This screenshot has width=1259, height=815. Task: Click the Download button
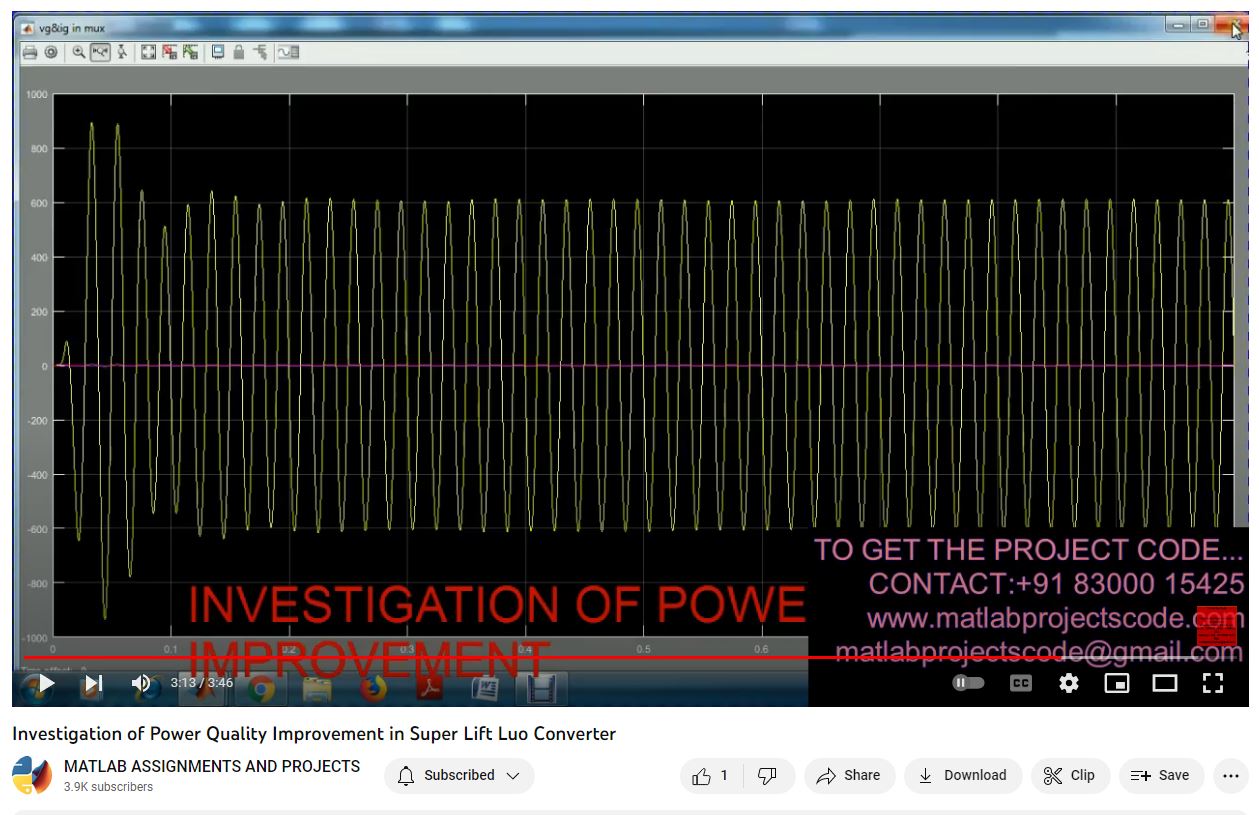[x=963, y=776]
